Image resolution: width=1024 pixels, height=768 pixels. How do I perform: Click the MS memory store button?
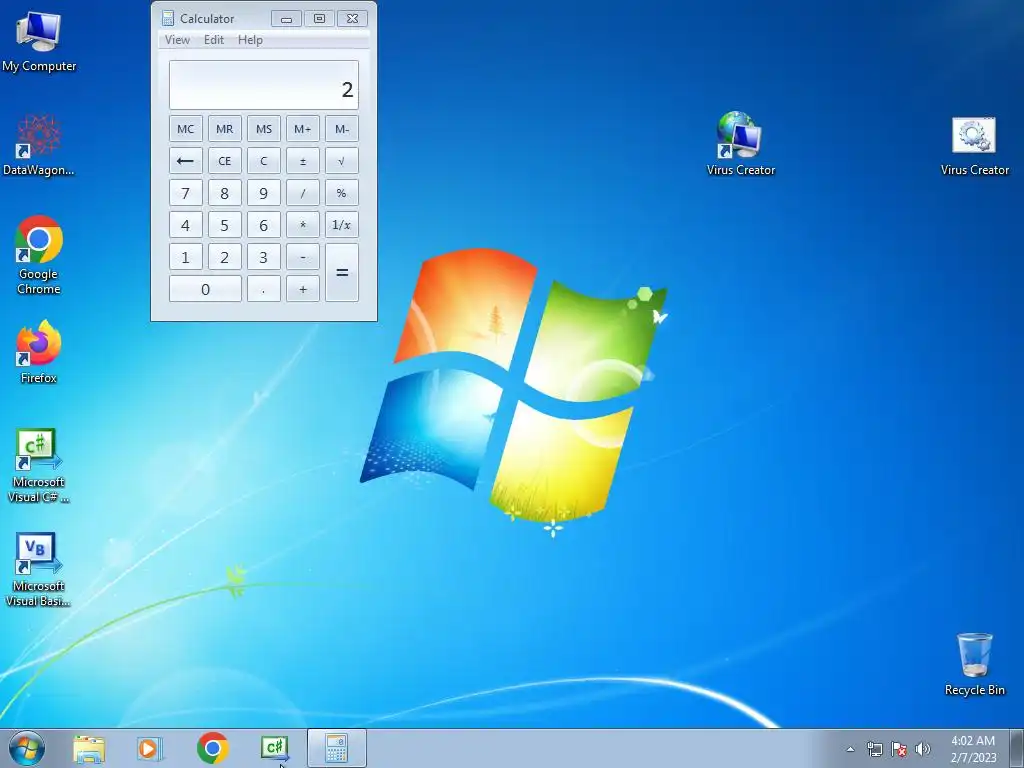click(264, 129)
